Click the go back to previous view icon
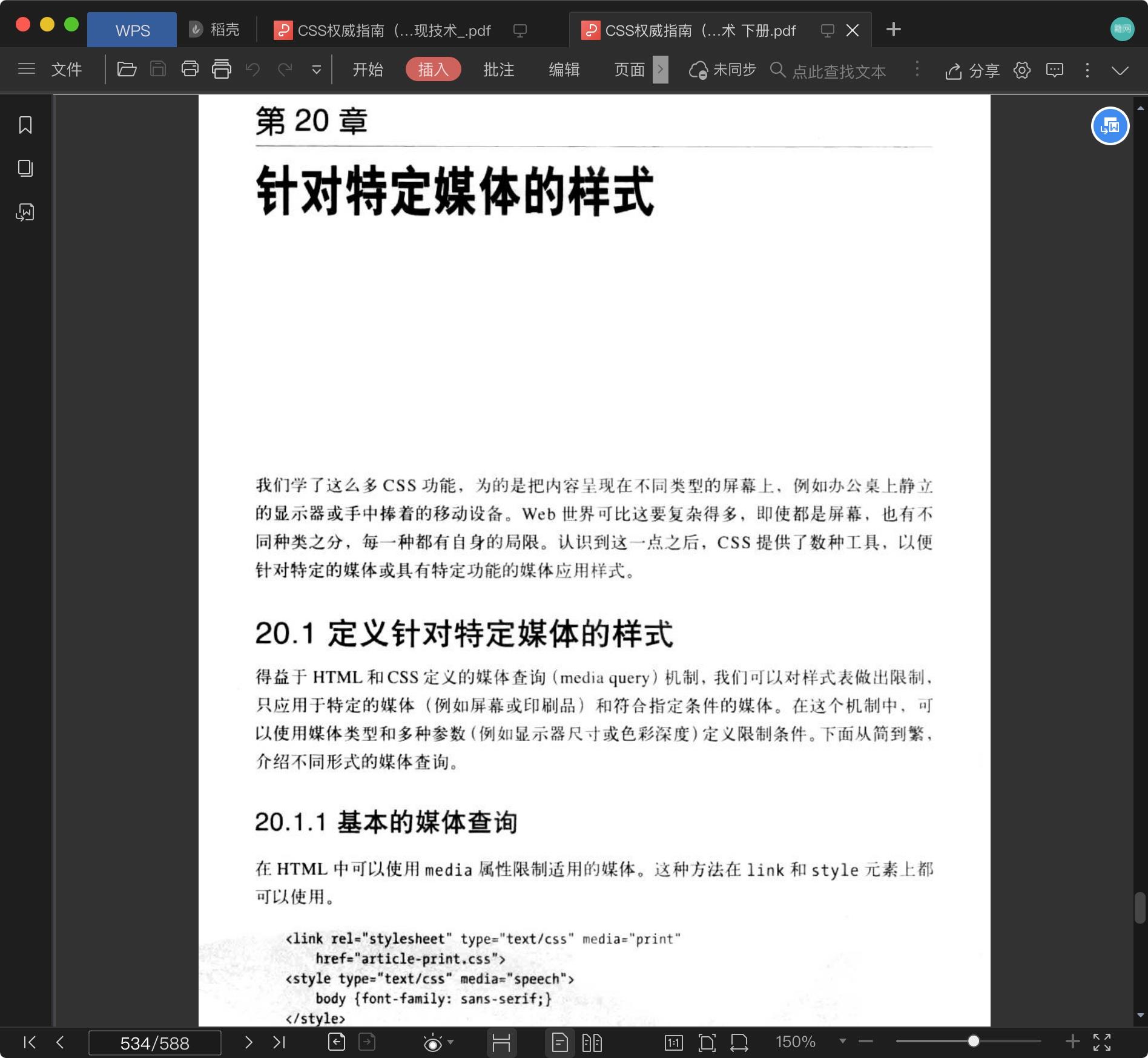 (x=337, y=1042)
